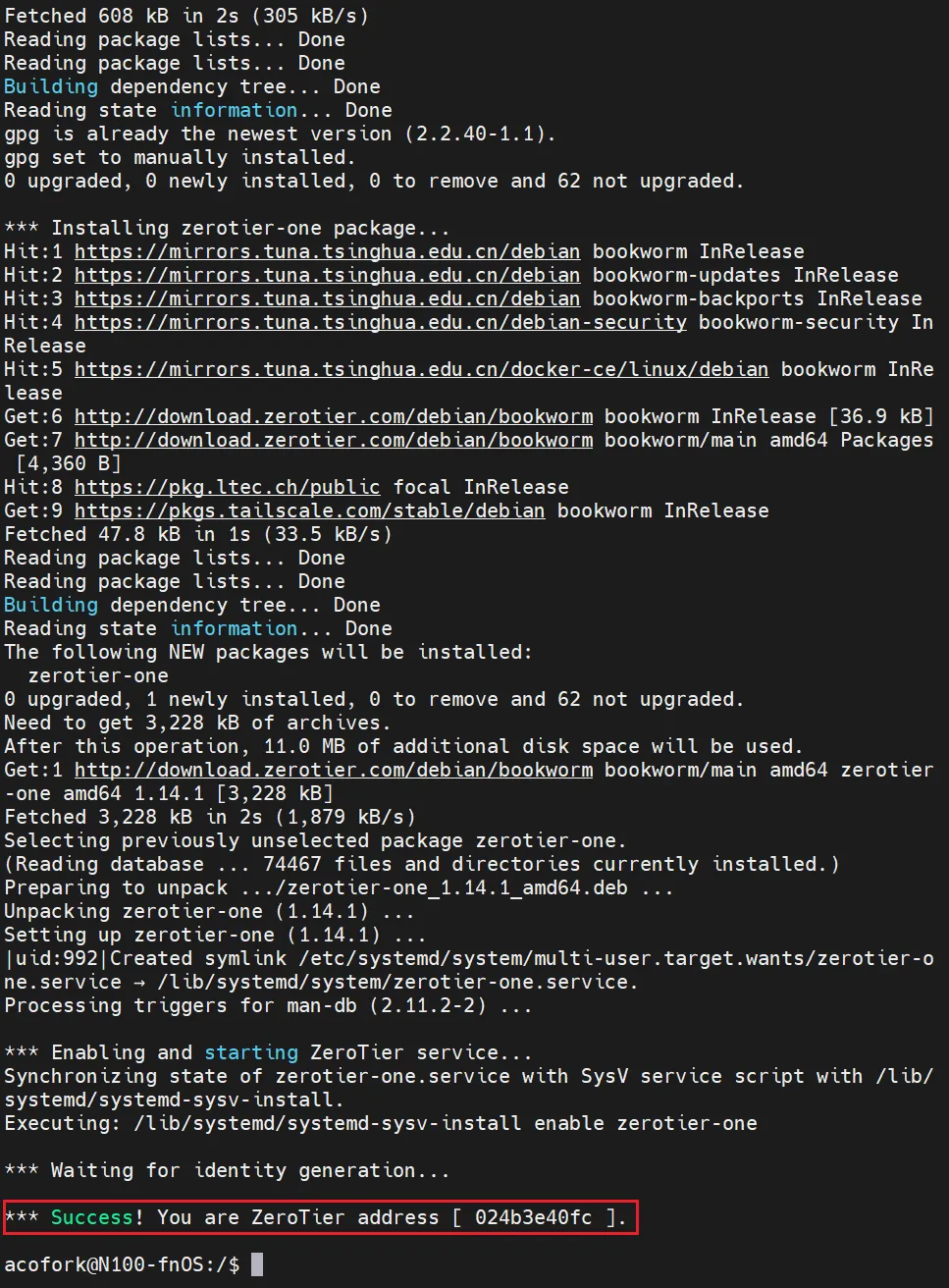Click the ZeroTier address 024b3e40fc
Viewport: 949px width, 1288px height.
click(x=533, y=1217)
